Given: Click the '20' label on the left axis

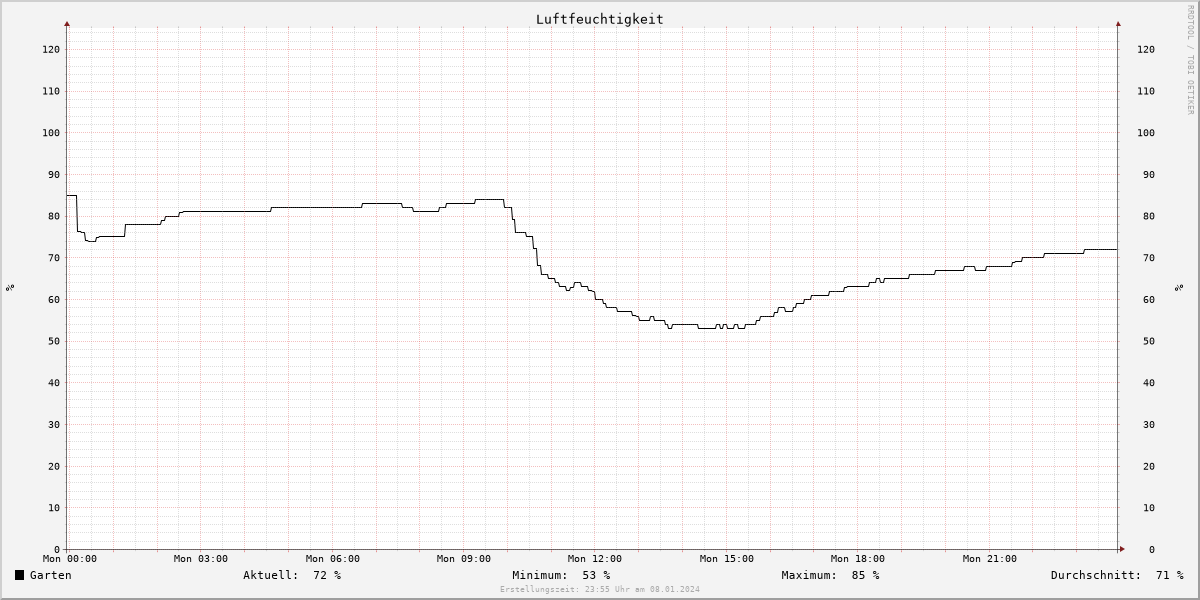Looking at the screenshot, I should [54, 466].
